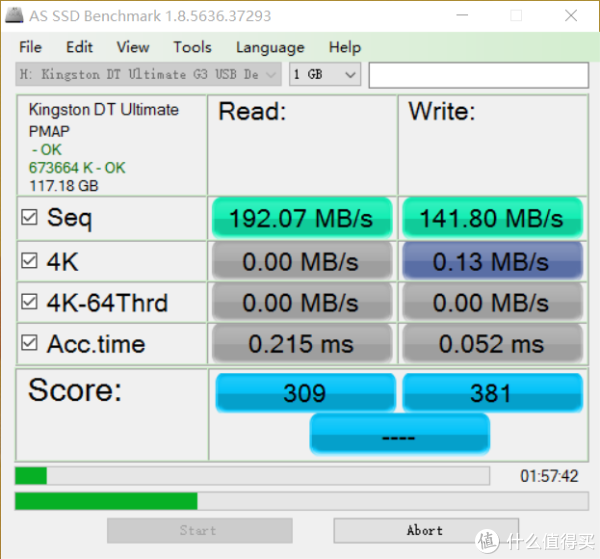Open the View menu
This screenshot has height=559, width=600.
click(133, 47)
